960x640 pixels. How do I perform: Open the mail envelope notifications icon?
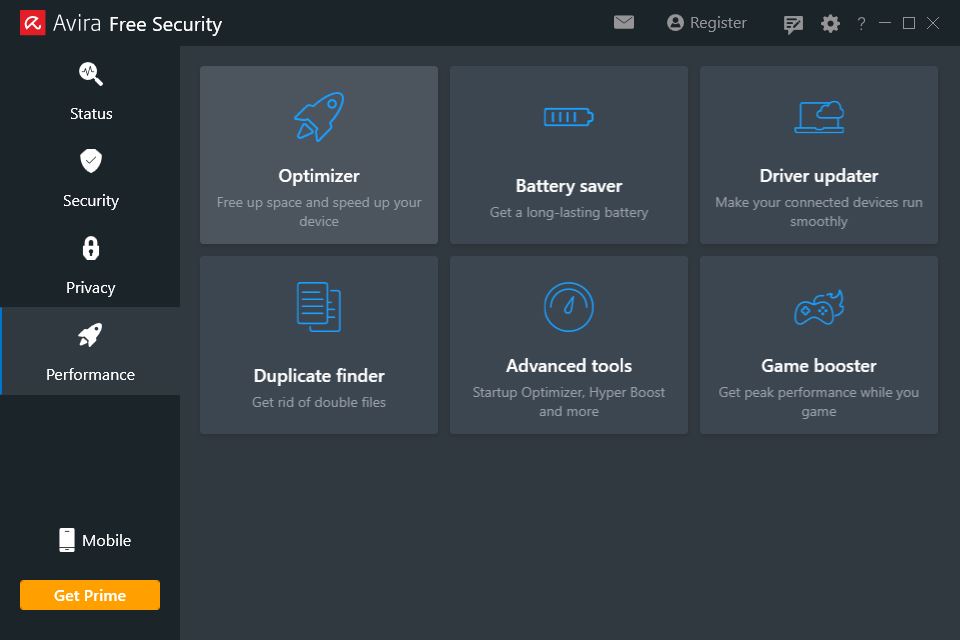click(x=623, y=23)
